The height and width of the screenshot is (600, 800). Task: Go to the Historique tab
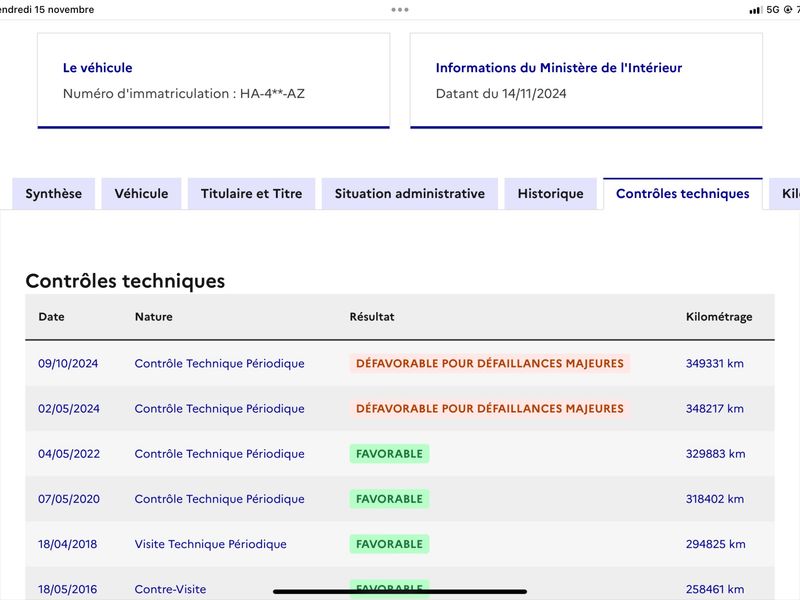click(551, 194)
